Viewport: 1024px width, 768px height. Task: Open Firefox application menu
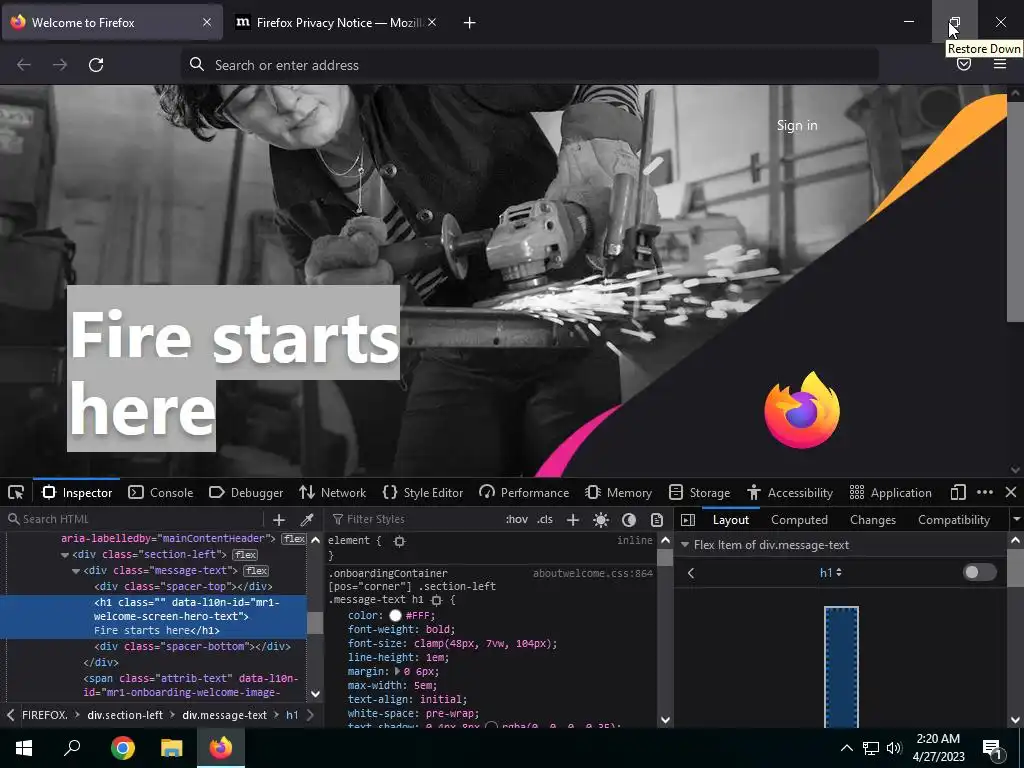1000,65
